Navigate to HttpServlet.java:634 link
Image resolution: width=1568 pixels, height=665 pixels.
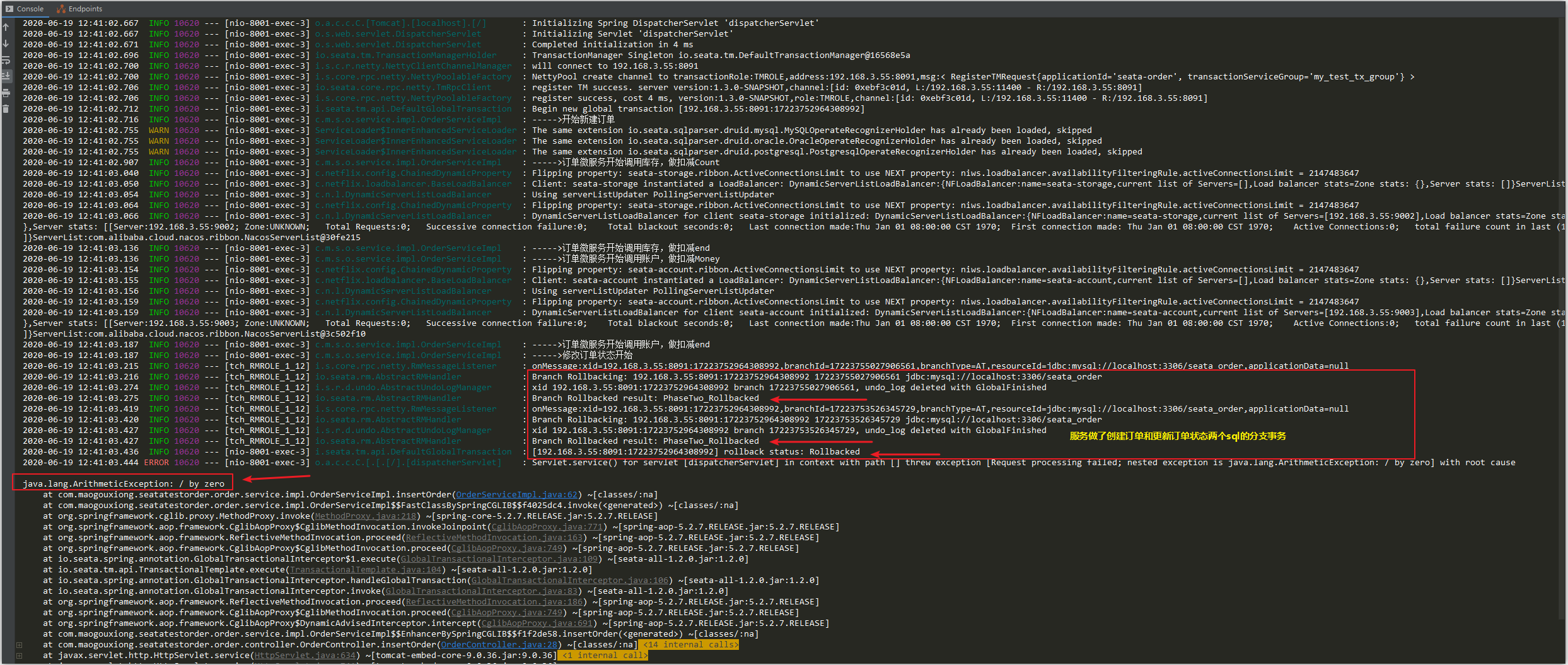(x=305, y=656)
